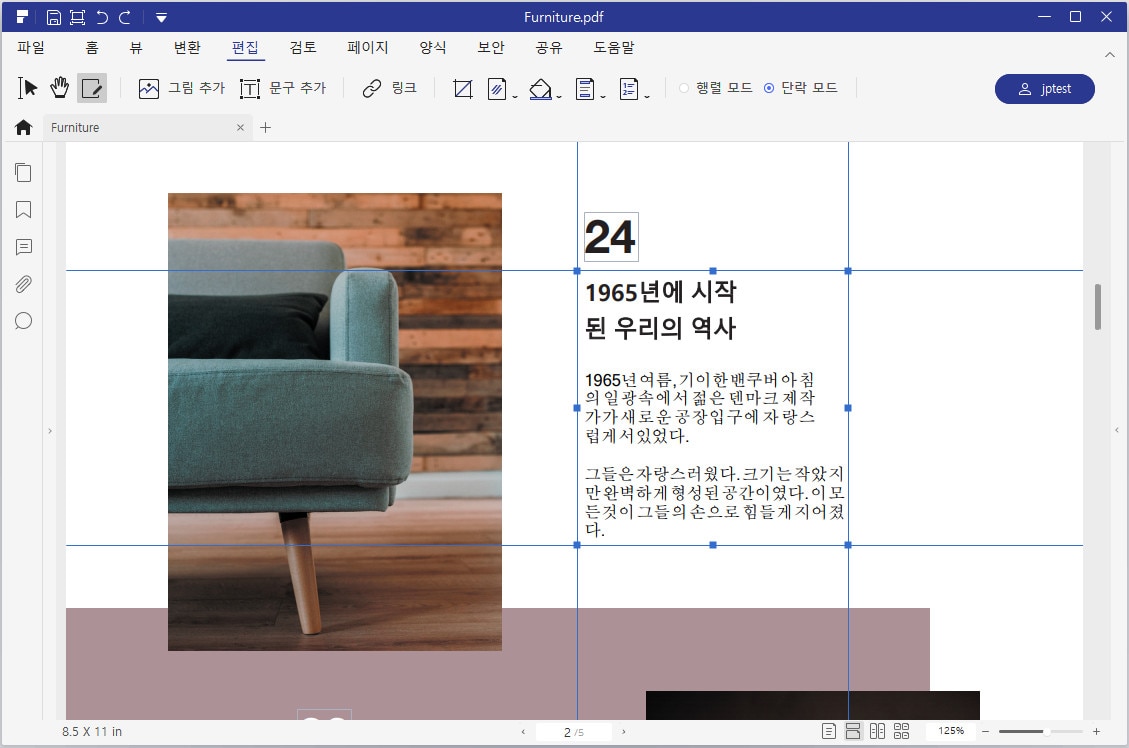Switch to two-page continuous view
The height and width of the screenshot is (748, 1129).
pyautogui.click(x=901, y=731)
